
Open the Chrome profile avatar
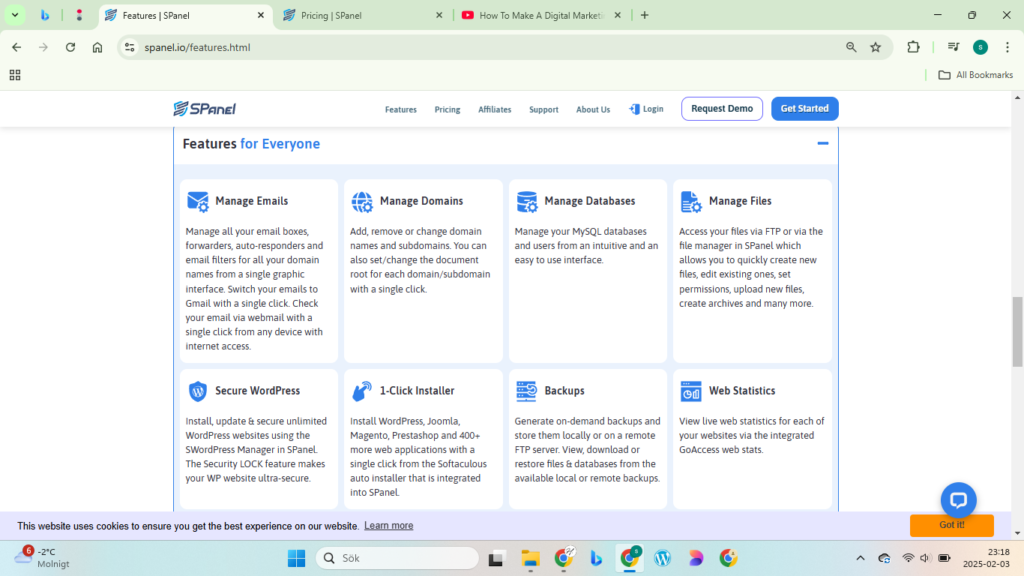(980, 47)
